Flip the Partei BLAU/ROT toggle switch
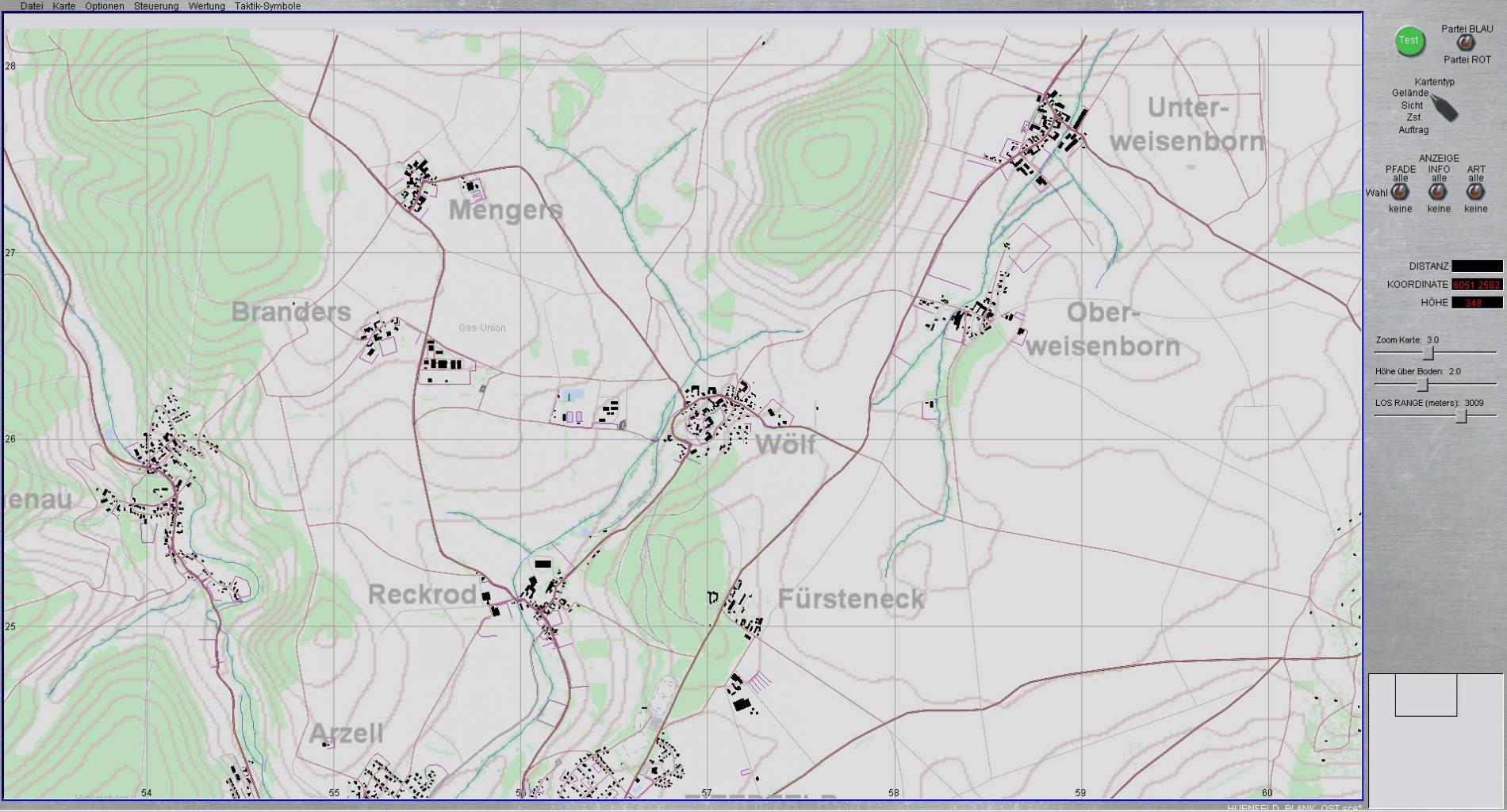Screen dimensions: 1507x812 1466,44
